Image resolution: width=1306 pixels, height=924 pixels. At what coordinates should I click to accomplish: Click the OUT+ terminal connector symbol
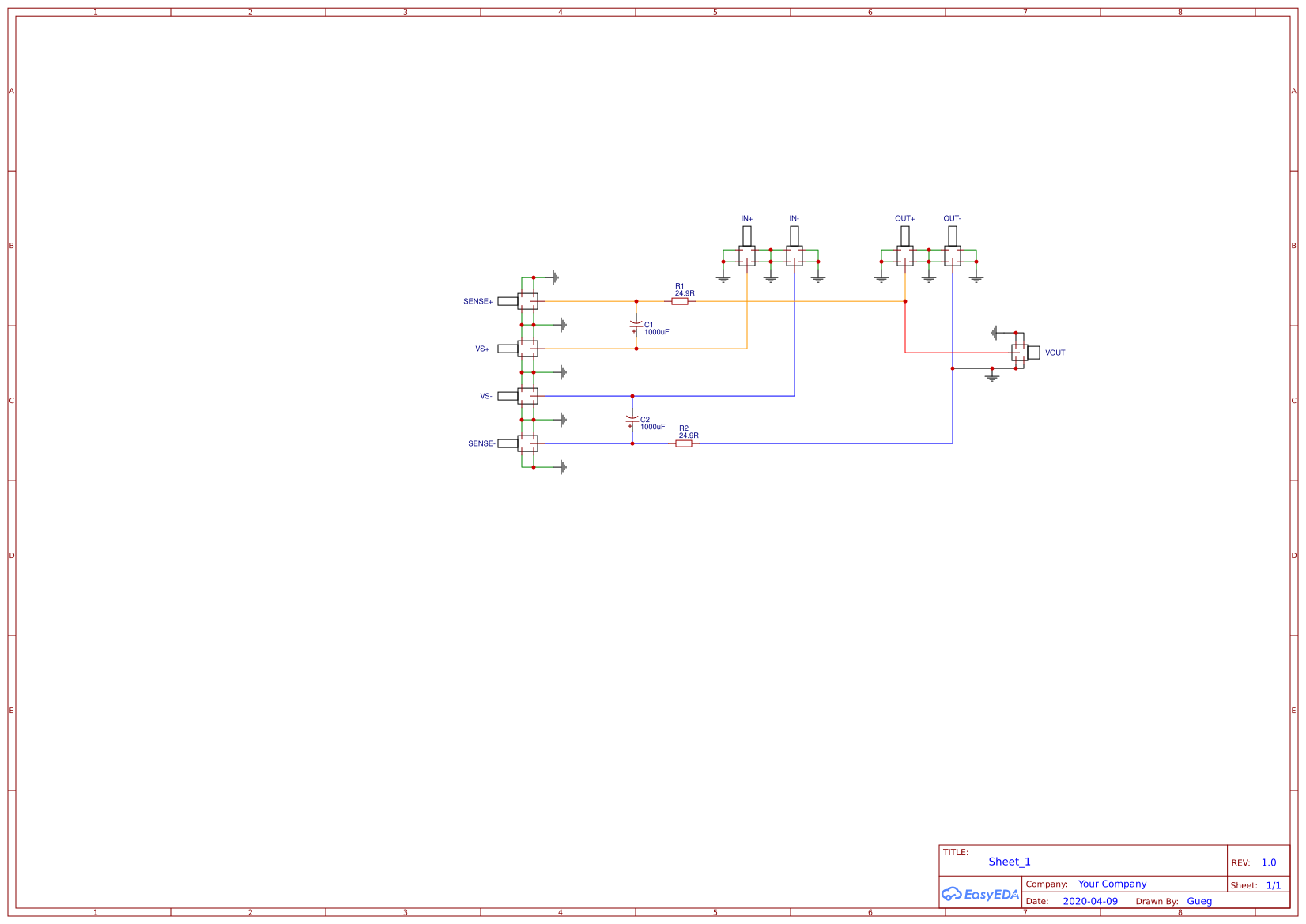click(x=904, y=255)
